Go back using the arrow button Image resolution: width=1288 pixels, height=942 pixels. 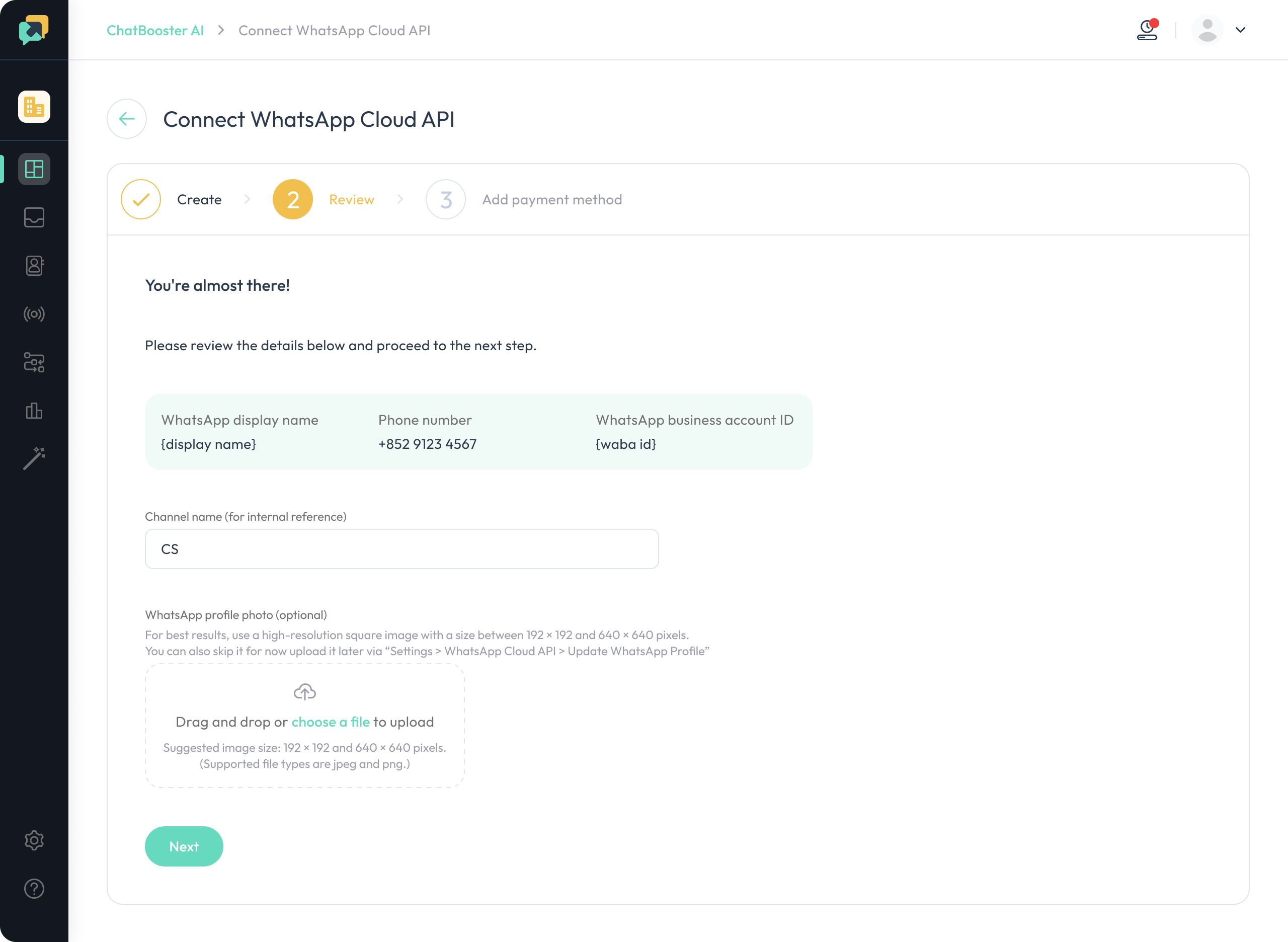tap(127, 119)
